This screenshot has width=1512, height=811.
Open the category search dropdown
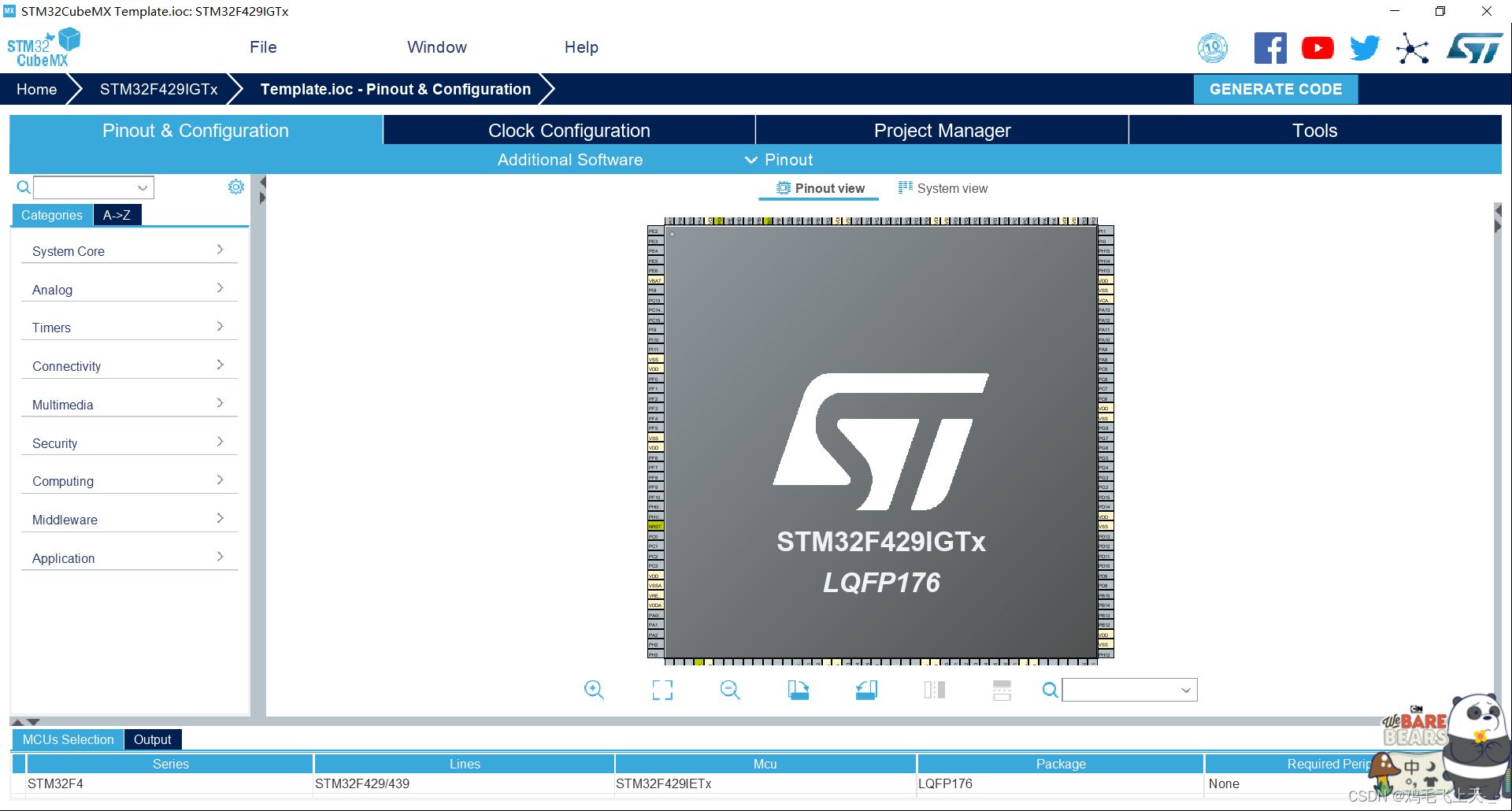click(143, 187)
